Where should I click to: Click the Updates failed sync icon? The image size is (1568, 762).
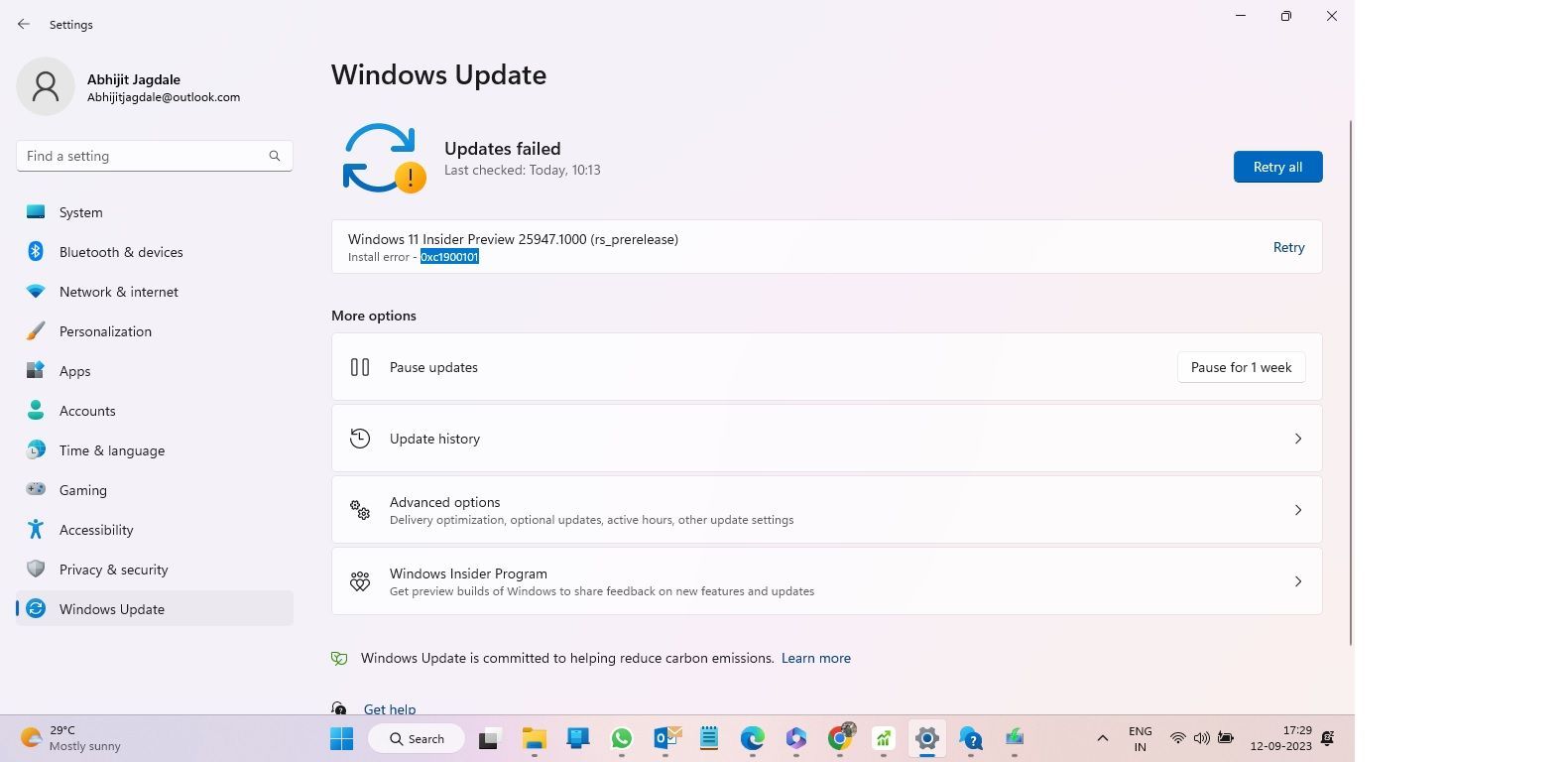click(383, 158)
